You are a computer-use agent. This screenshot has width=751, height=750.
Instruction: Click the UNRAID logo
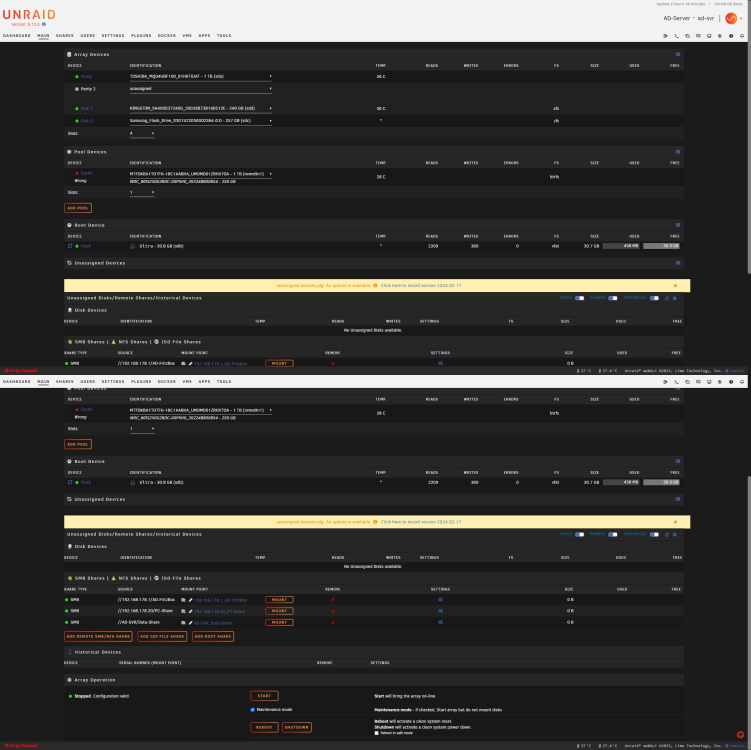(x=29, y=15)
